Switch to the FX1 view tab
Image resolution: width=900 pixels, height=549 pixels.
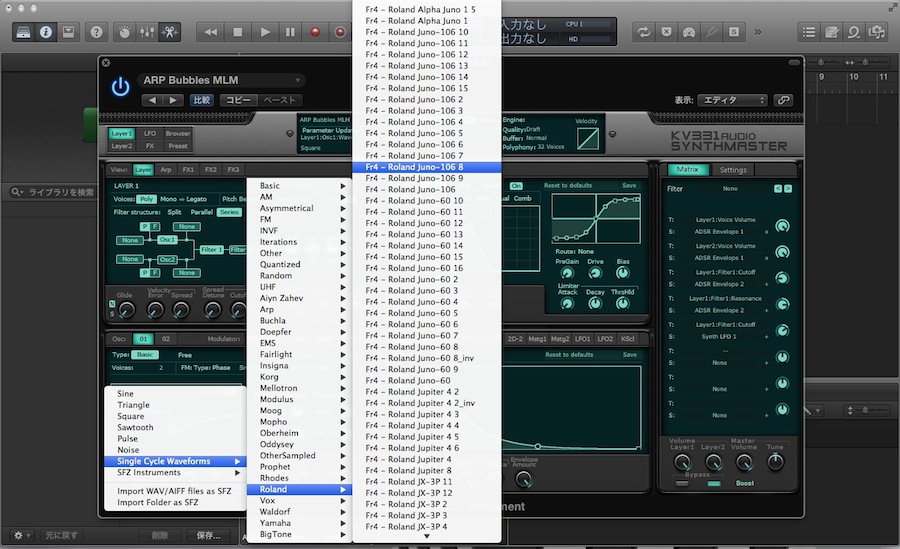pos(188,169)
